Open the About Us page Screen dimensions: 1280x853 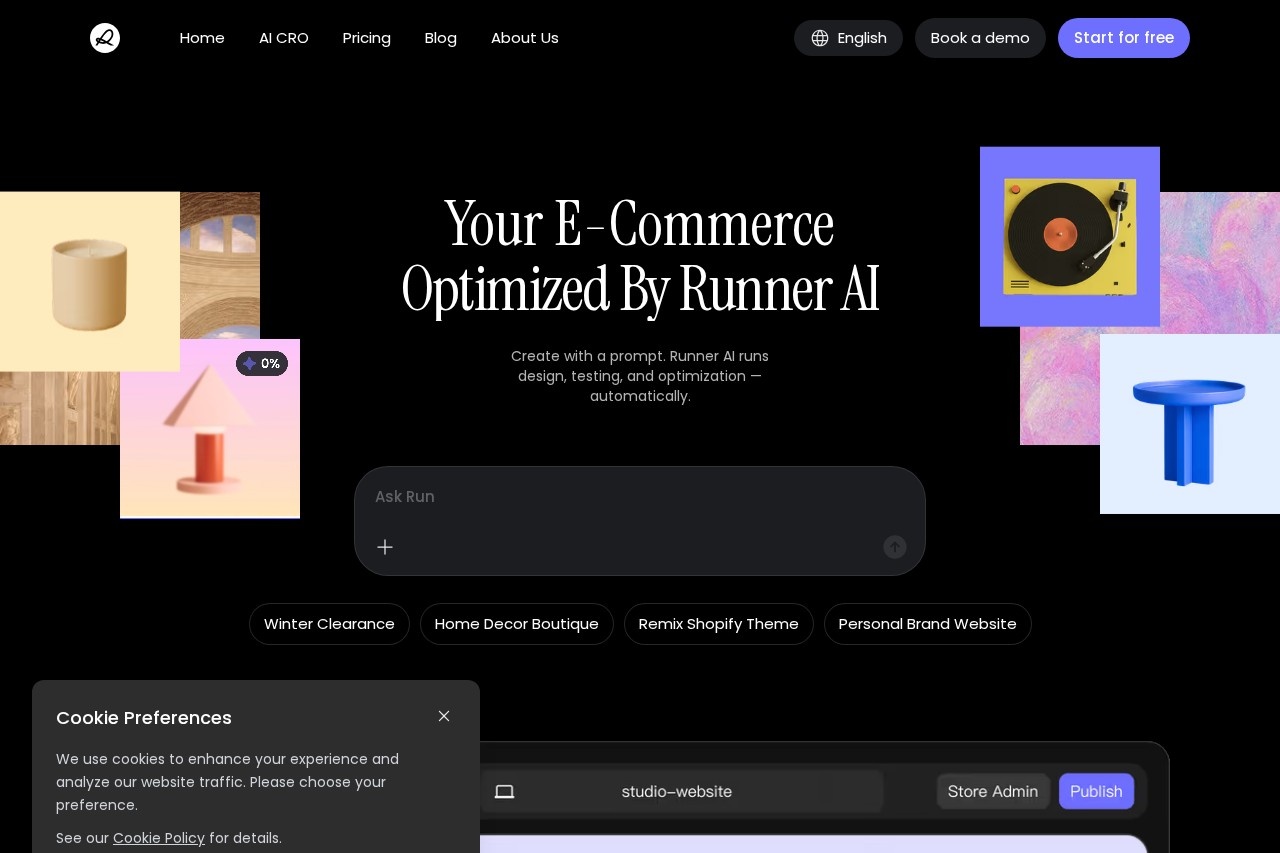(x=524, y=38)
